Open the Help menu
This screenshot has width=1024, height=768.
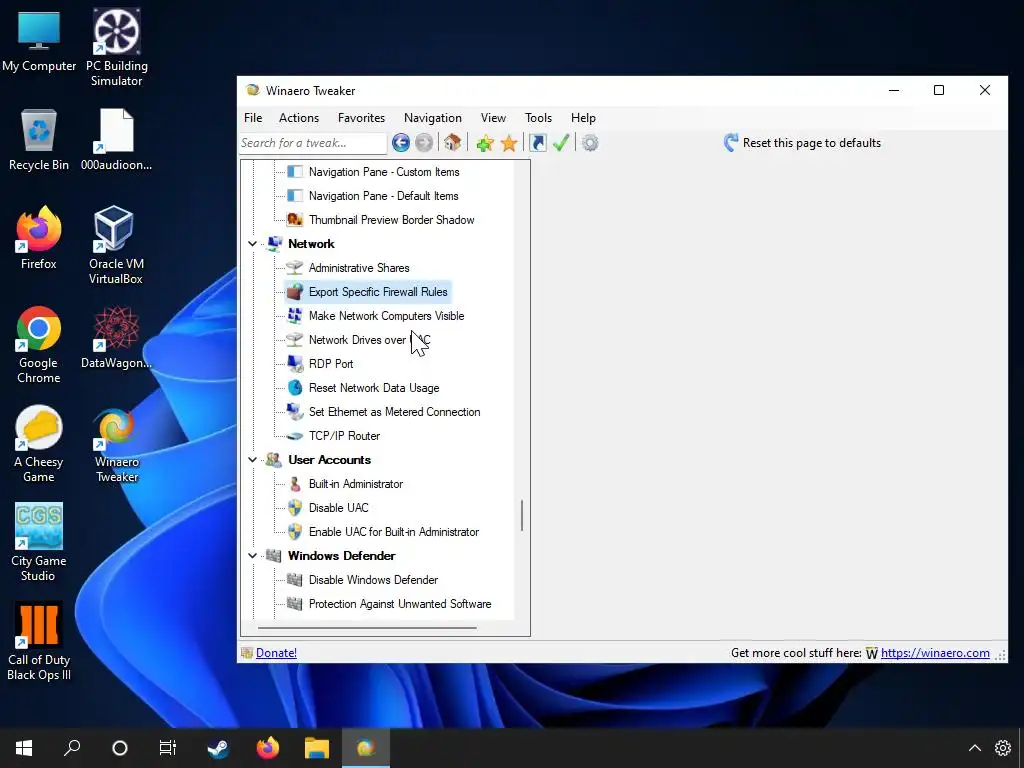point(583,118)
